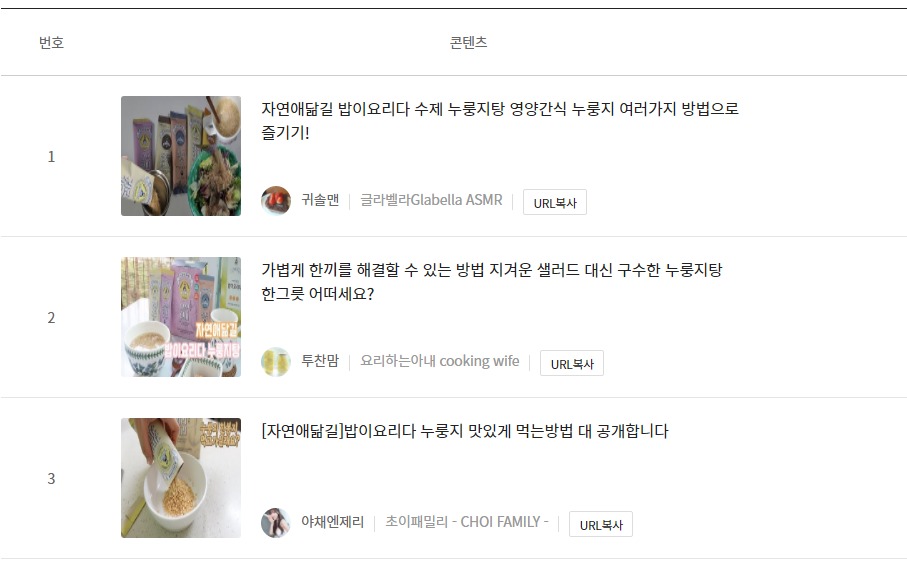907x564 pixels.
Task: Open title [자연애닮길]밥이요리다 누룽지 맛있게 먹는방법
Action: 464,431
